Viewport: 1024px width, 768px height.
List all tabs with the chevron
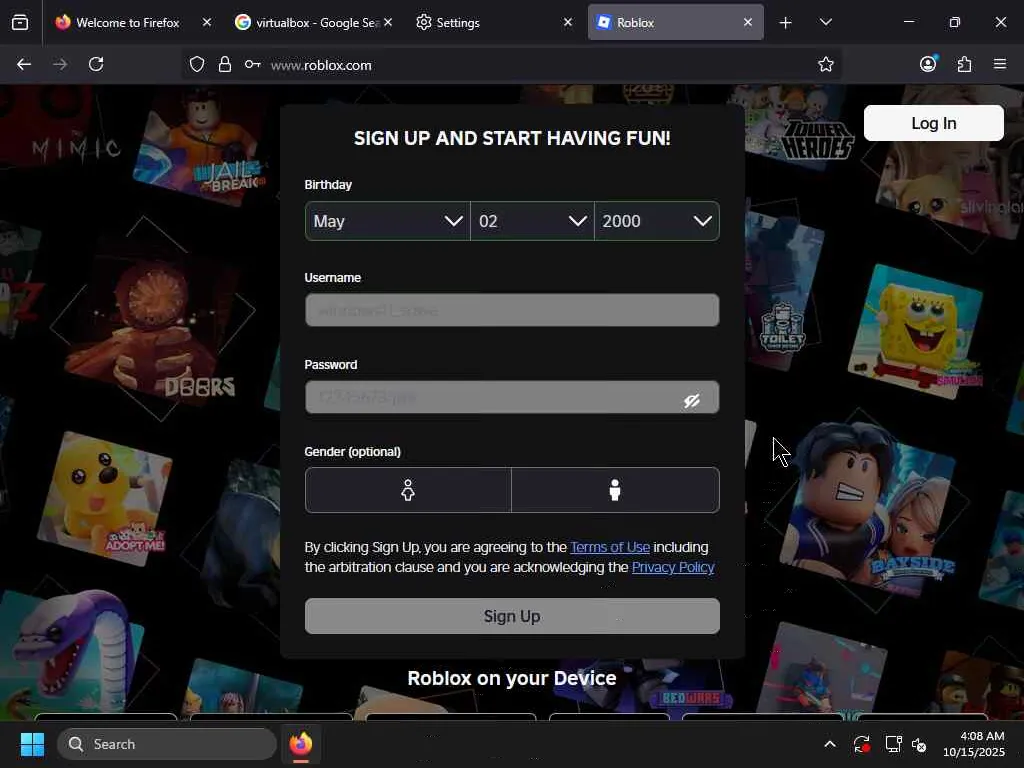825,22
